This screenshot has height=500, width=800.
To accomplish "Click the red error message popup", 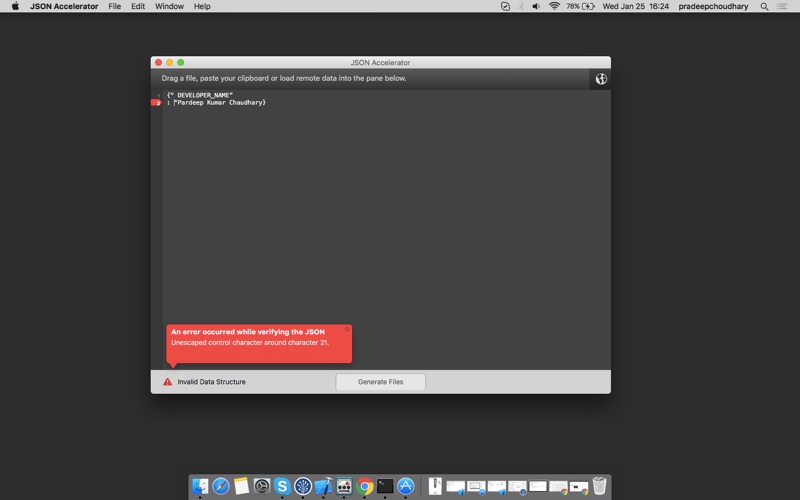I will click(259, 344).
